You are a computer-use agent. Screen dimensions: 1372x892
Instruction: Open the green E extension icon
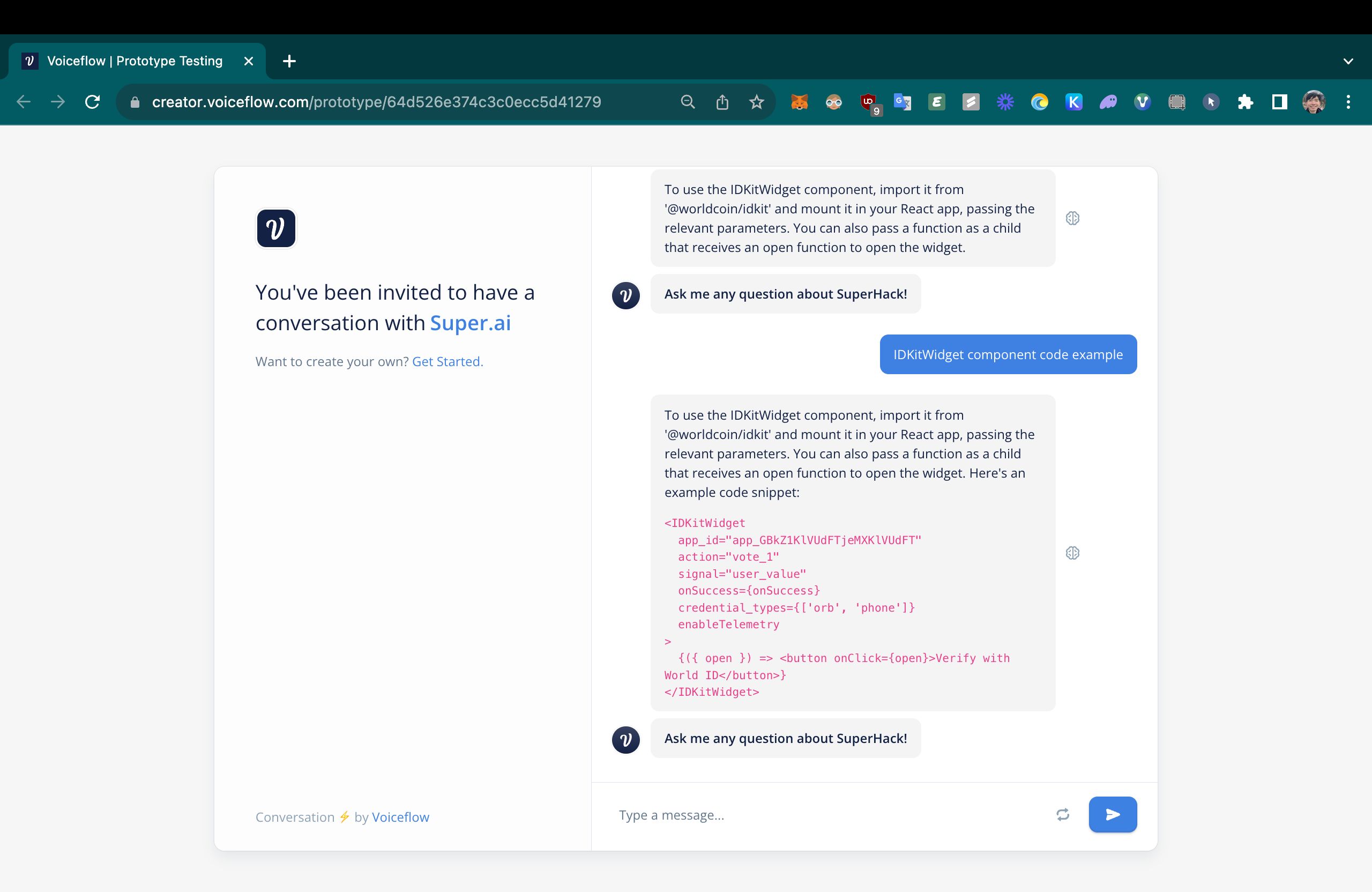click(x=936, y=102)
